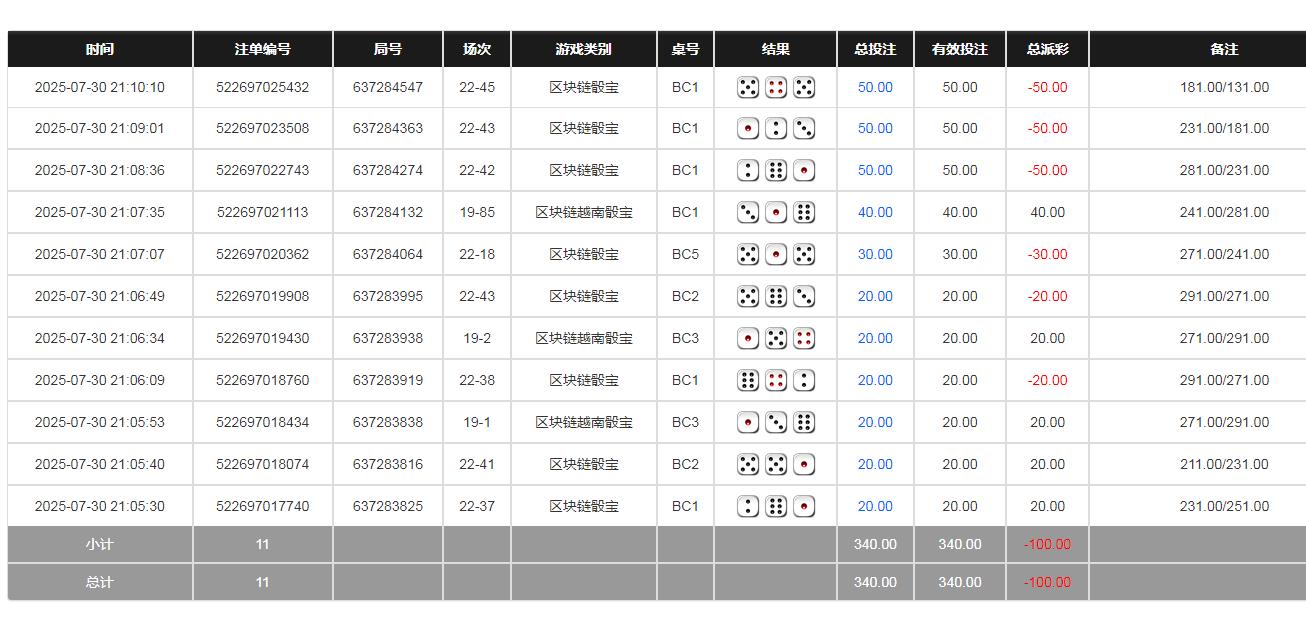The image size is (1306, 618).
Task: Select the red four-dot dice in the 19-2 row
Action: coord(804,338)
